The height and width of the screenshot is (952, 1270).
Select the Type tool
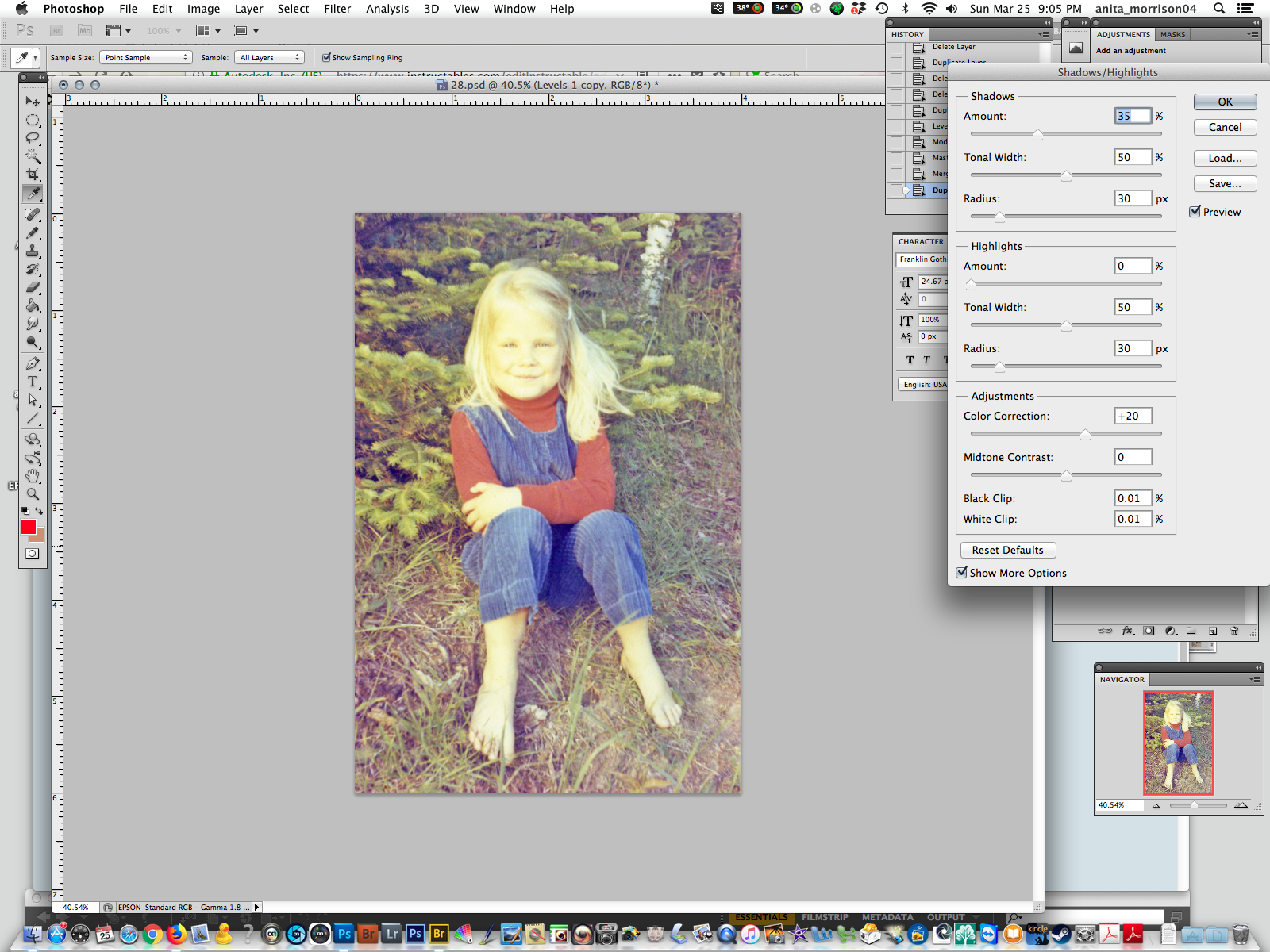33,382
